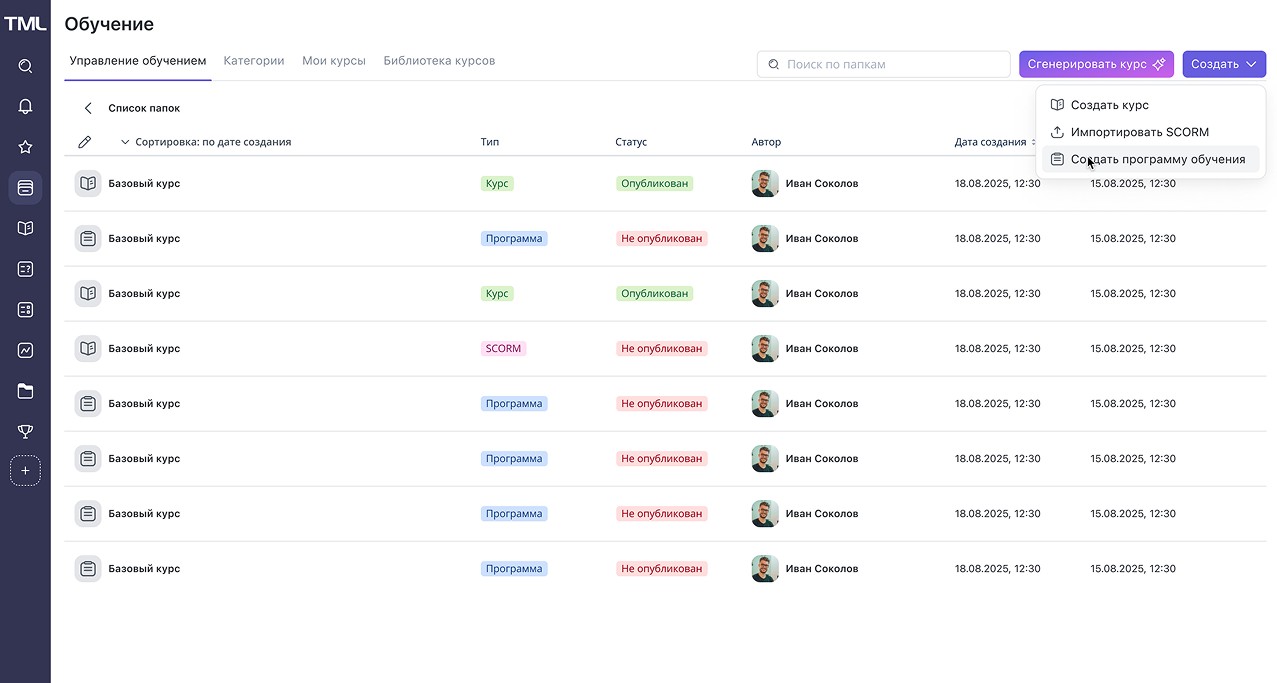Viewport: 1277px width, 683px height.
Task: Expand sorting by creation date chevron
Action: tap(125, 142)
